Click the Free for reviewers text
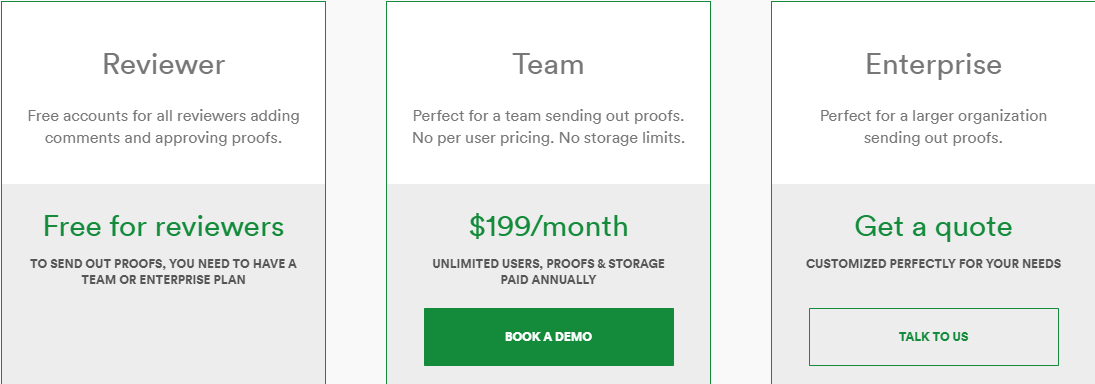 [x=163, y=226]
